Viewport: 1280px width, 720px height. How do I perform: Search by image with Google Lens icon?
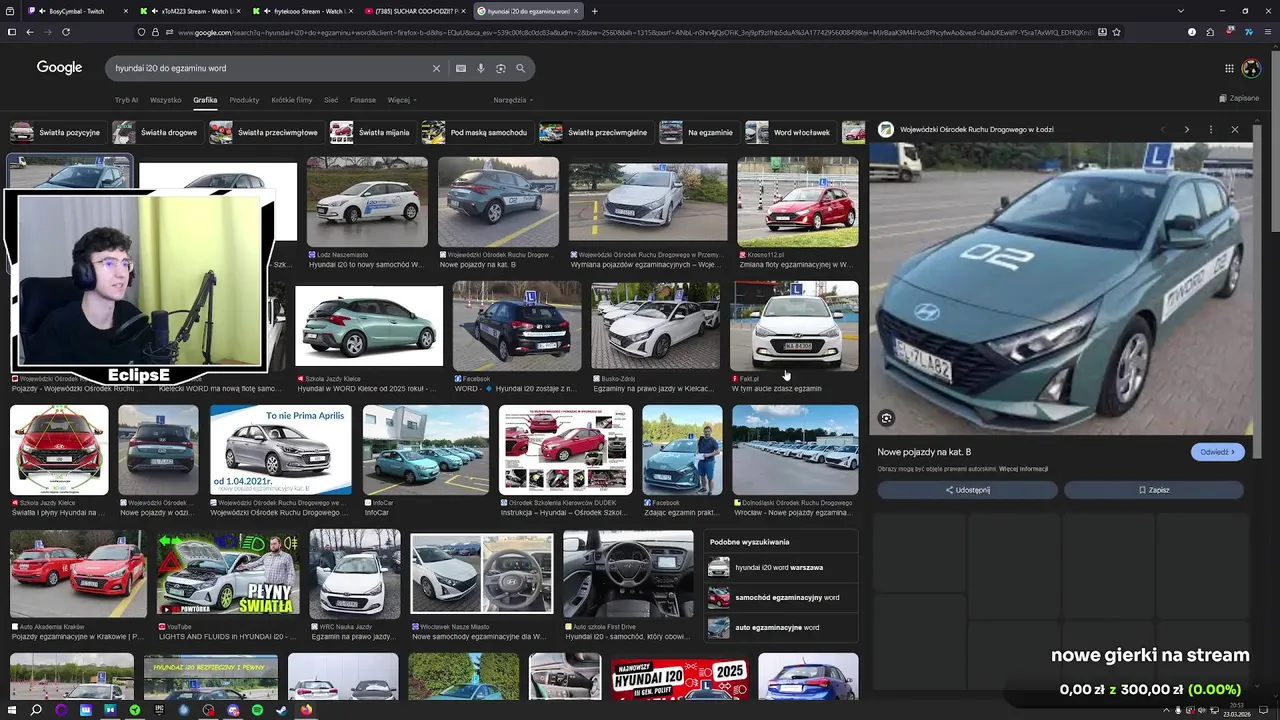tap(501, 68)
